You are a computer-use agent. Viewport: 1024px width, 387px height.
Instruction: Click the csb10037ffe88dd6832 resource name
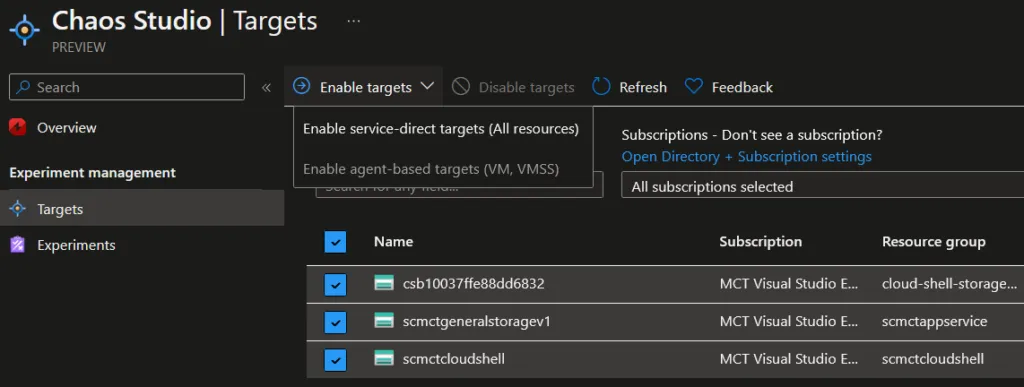473,284
